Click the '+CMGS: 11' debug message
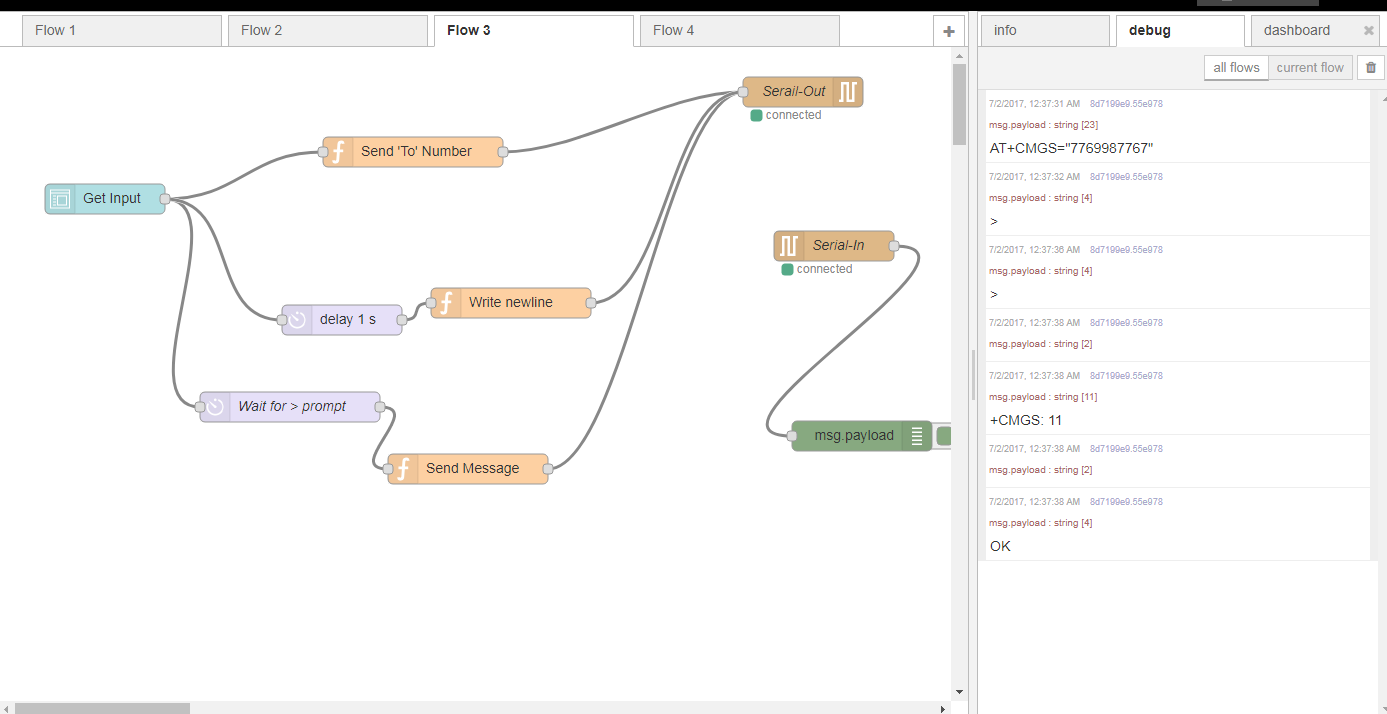1387x714 pixels. [x=1026, y=421]
